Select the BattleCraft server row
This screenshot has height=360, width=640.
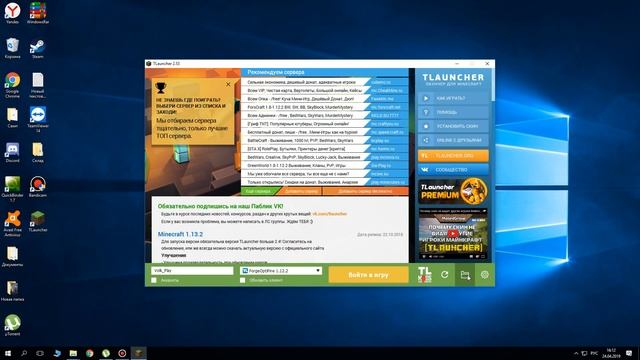pyautogui.click(x=324, y=140)
